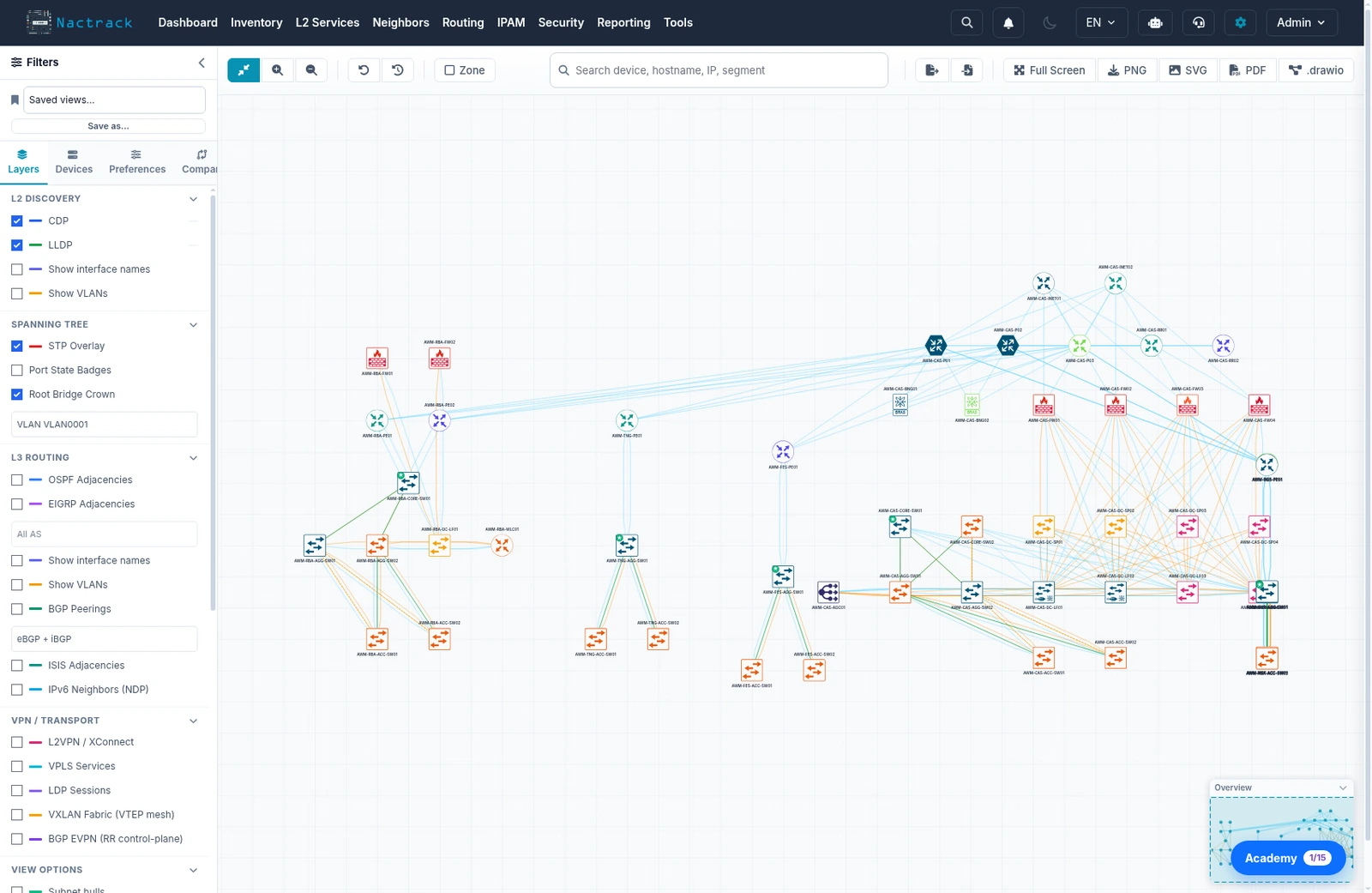Open the Inventory menu

tap(256, 22)
